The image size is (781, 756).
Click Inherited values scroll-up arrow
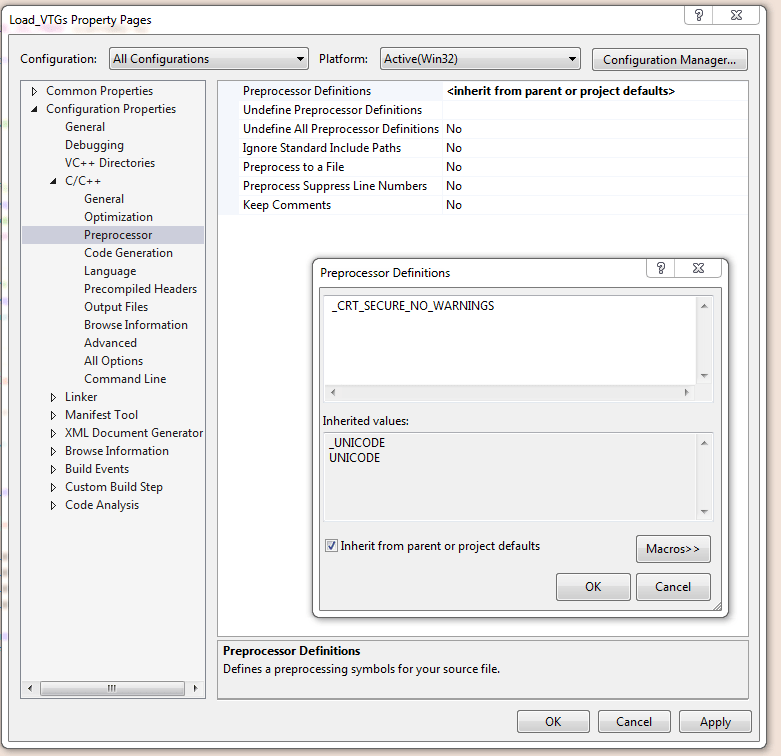704,443
